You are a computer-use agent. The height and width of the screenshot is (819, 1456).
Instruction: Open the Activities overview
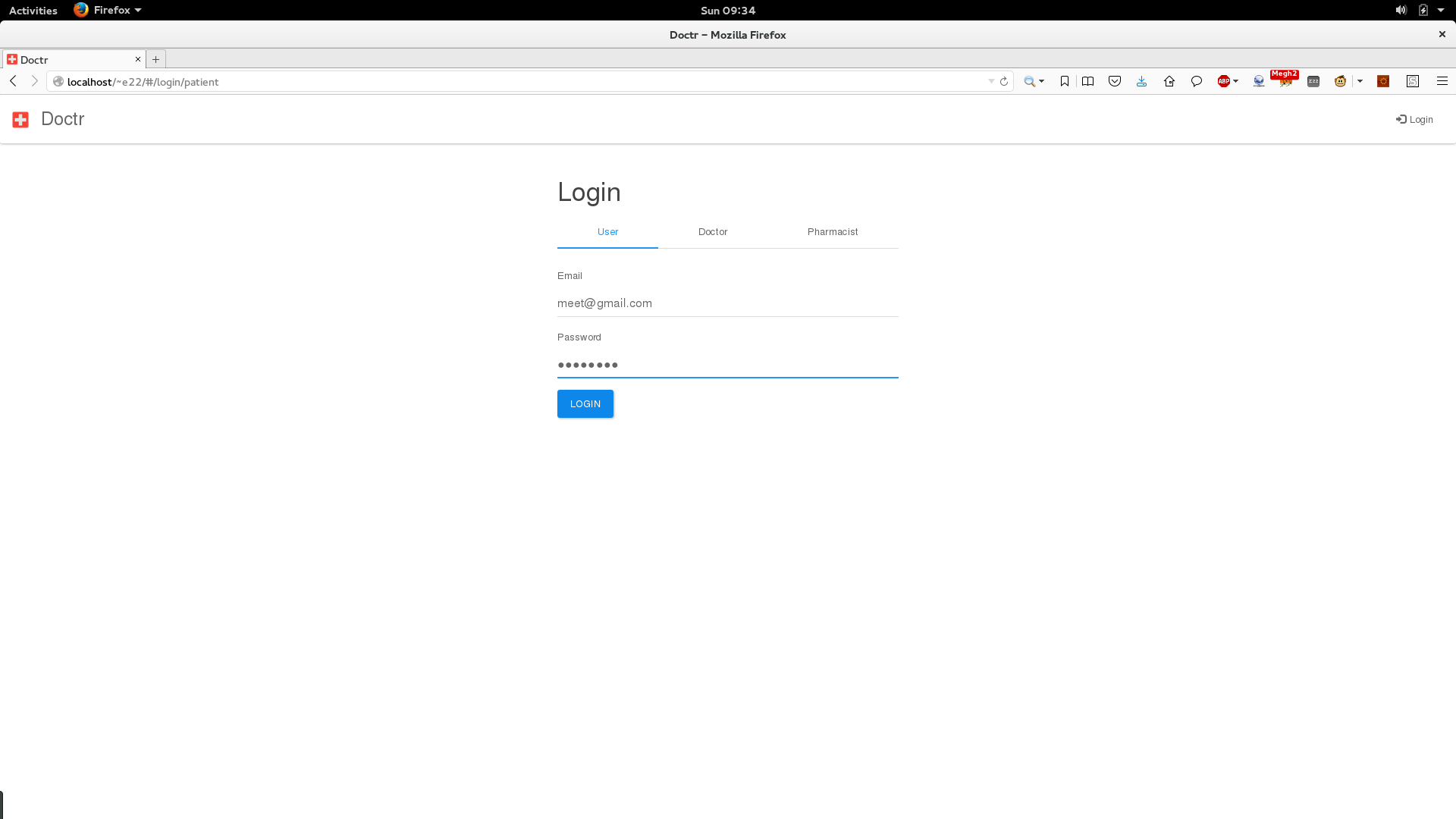(x=33, y=11)
